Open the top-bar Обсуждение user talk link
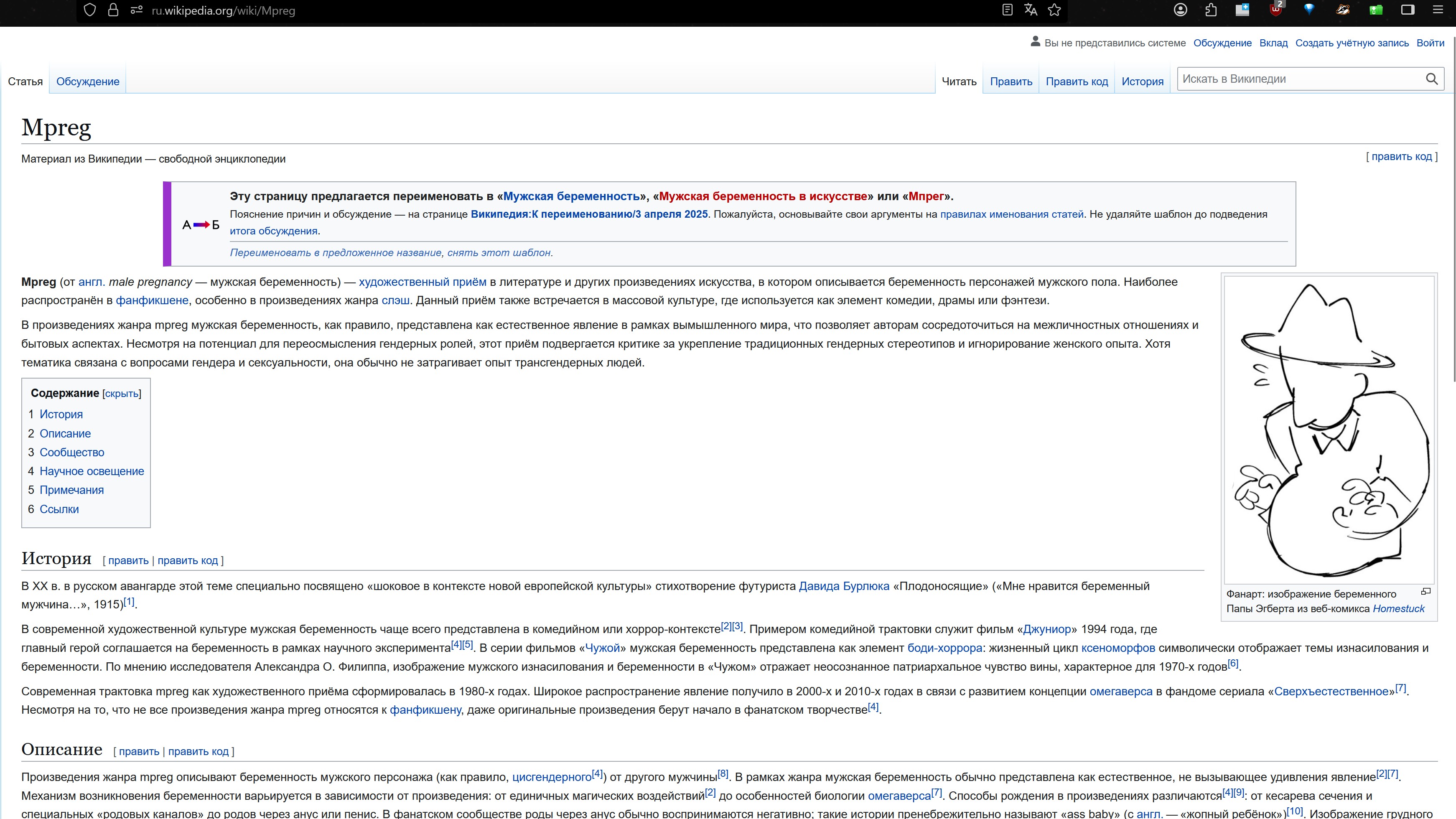Image resolution: width=1456 pixels, height=819 pixels. 1222,43
